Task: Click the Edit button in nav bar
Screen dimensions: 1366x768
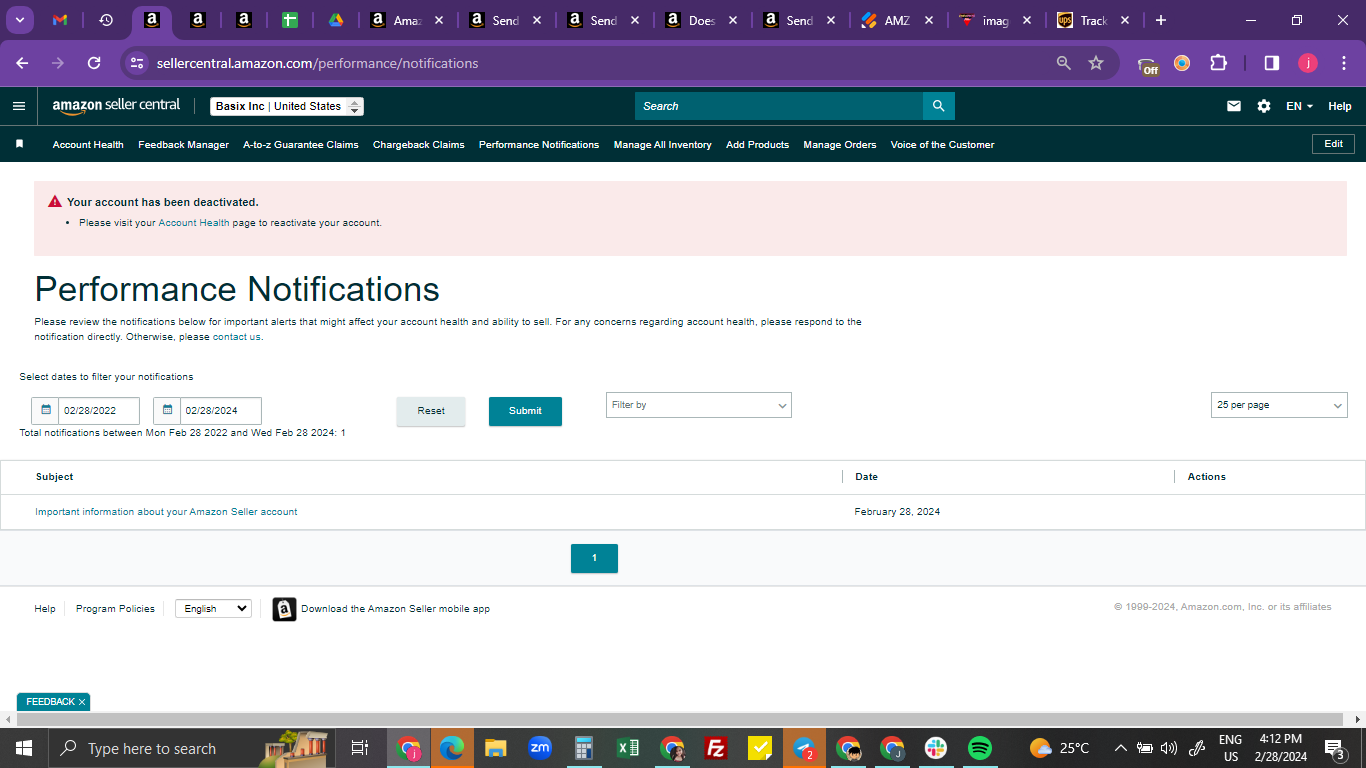Action: pos(1333,144)
